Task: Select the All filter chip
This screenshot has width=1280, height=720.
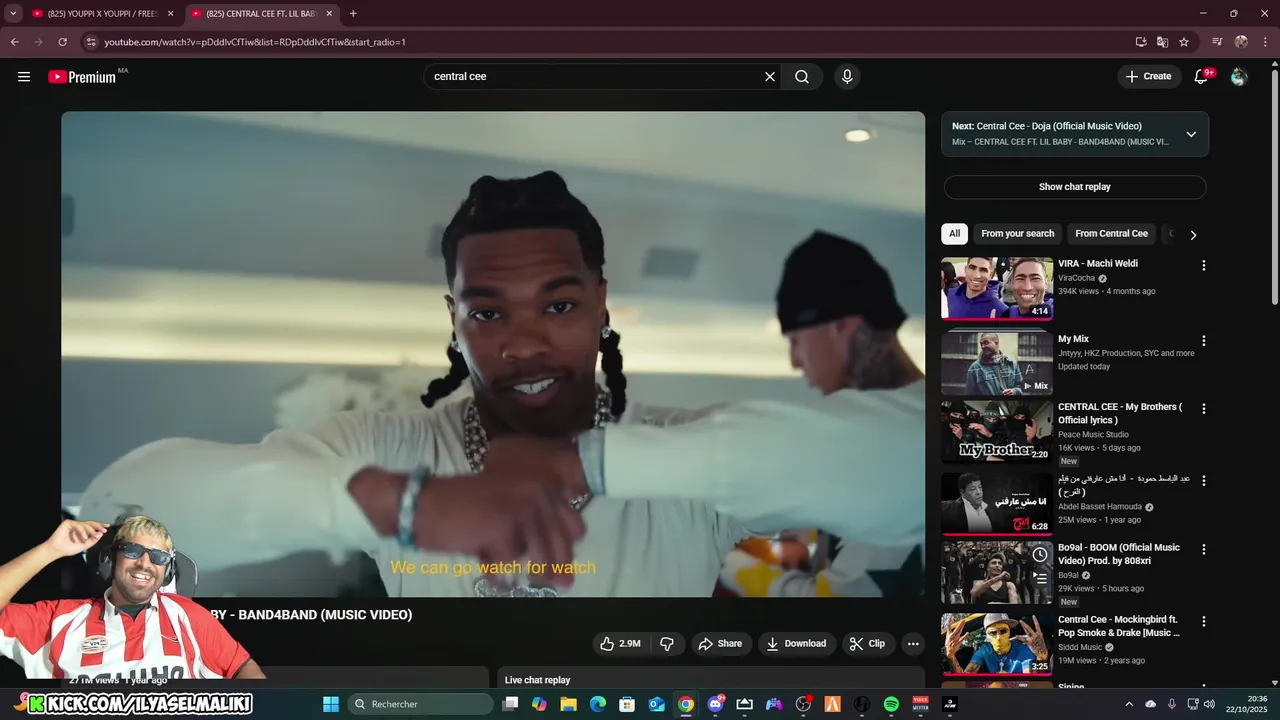Action: [954, 234]
